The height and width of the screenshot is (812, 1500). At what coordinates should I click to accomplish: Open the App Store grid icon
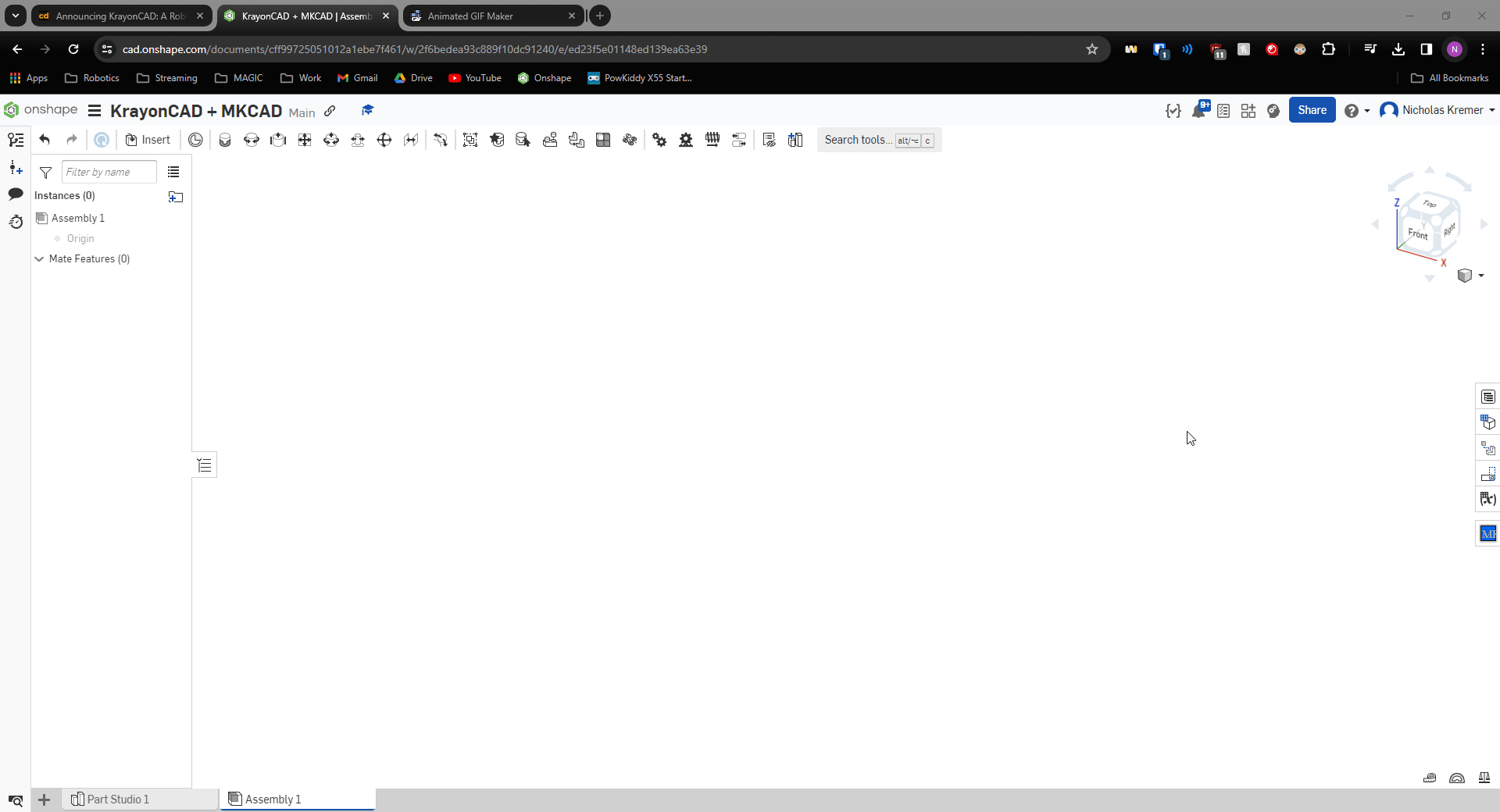click(1248, 111)
